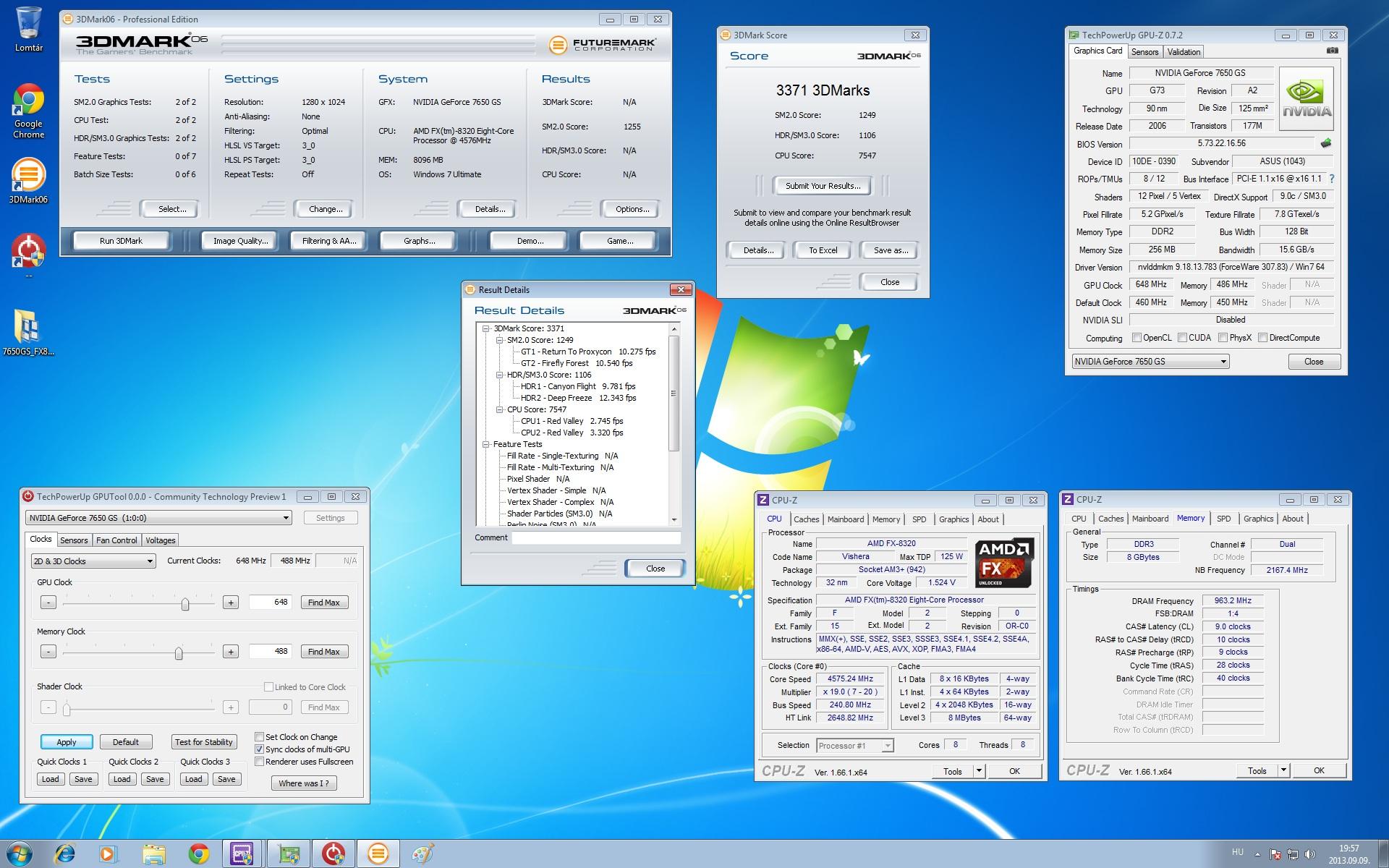Click the AMD FX logo in CPU-Z
1389x868 pixels.
[1004, 563]
